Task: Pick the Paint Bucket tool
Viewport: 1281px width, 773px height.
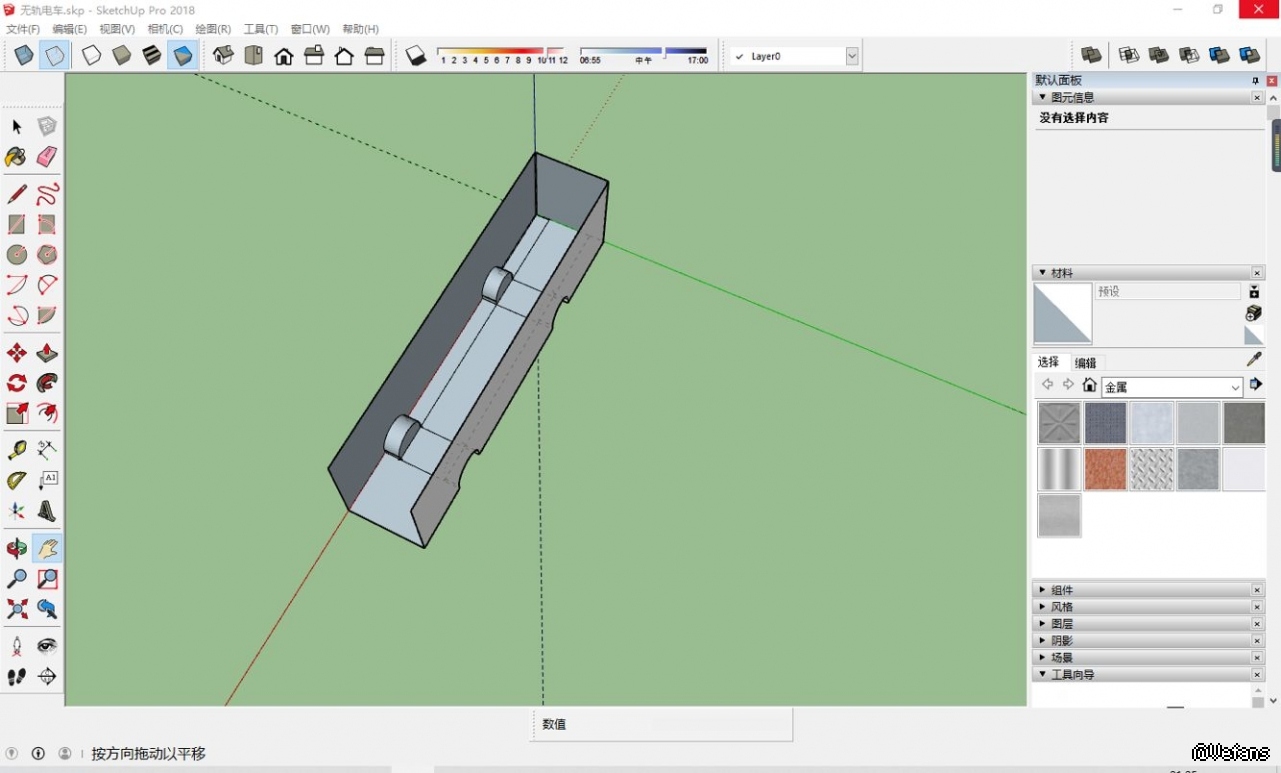Action: (16, 157)
